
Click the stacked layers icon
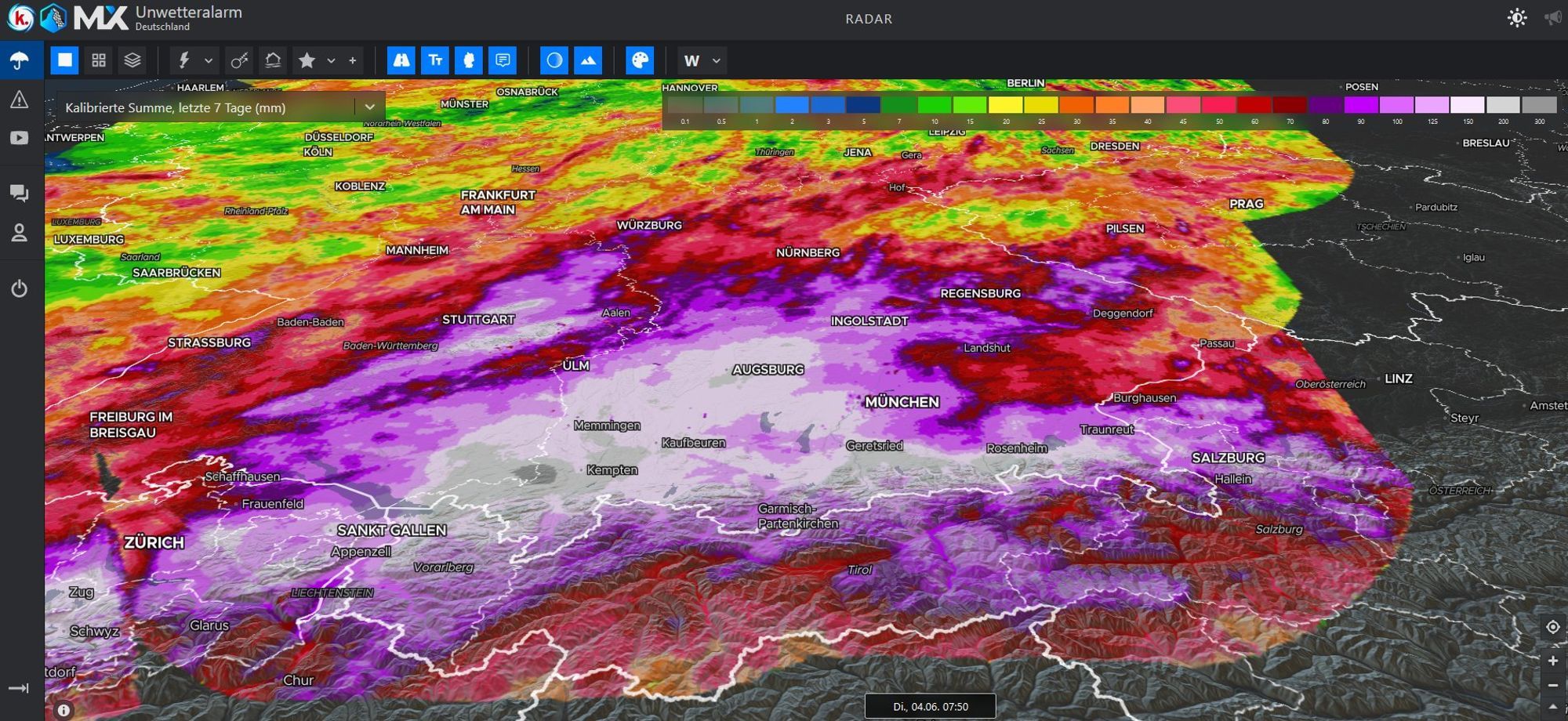(x=132, y=60)
